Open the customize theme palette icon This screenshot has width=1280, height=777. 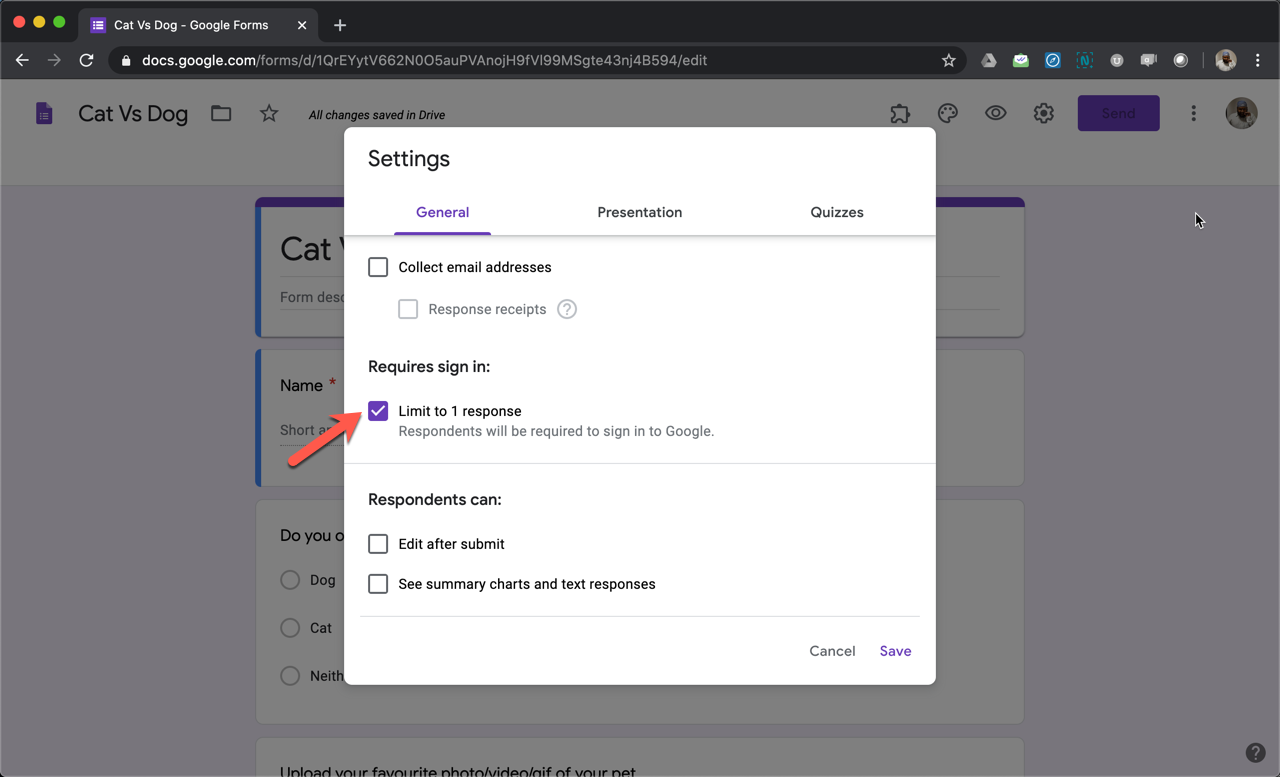point(947,114)
